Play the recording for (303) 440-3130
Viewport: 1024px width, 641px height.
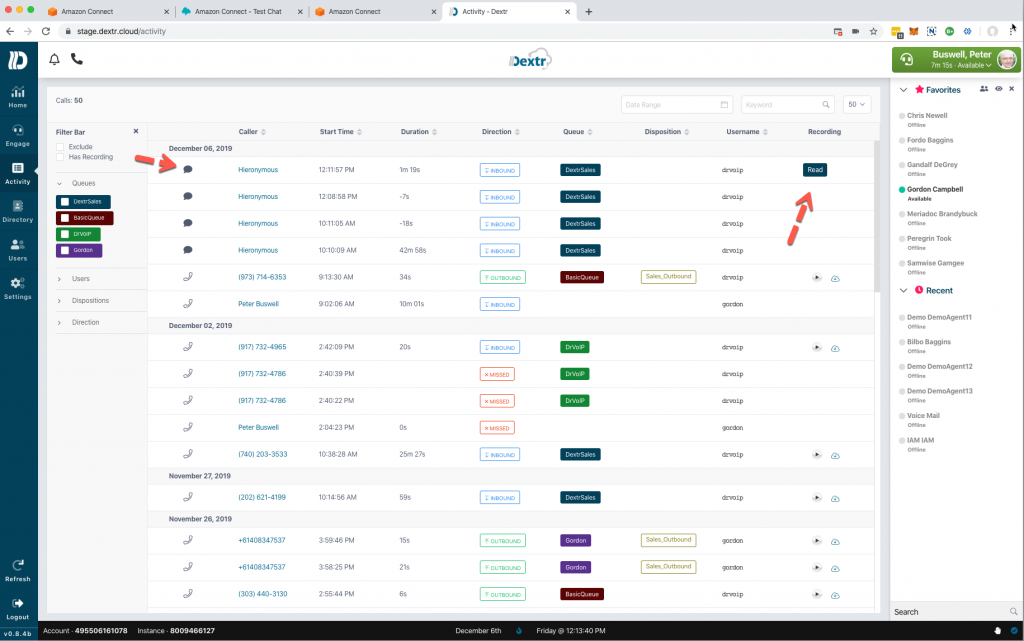pos(816,594)
